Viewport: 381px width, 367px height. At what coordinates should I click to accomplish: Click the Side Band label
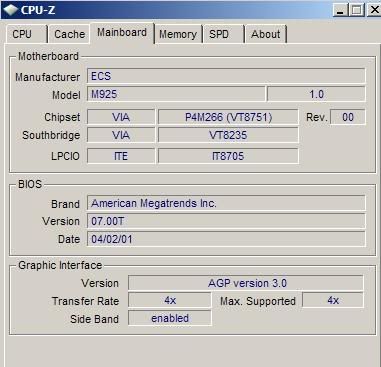(x=94, y=319)
